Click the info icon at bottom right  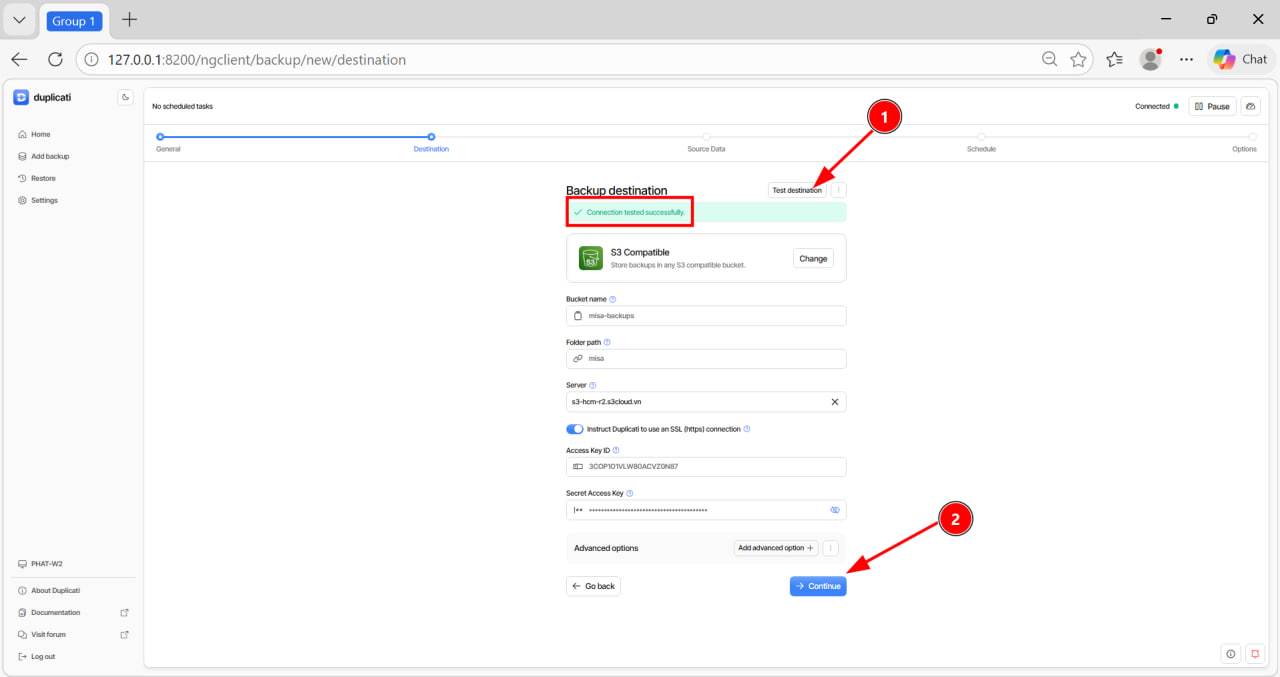(x=1231, y=654)
